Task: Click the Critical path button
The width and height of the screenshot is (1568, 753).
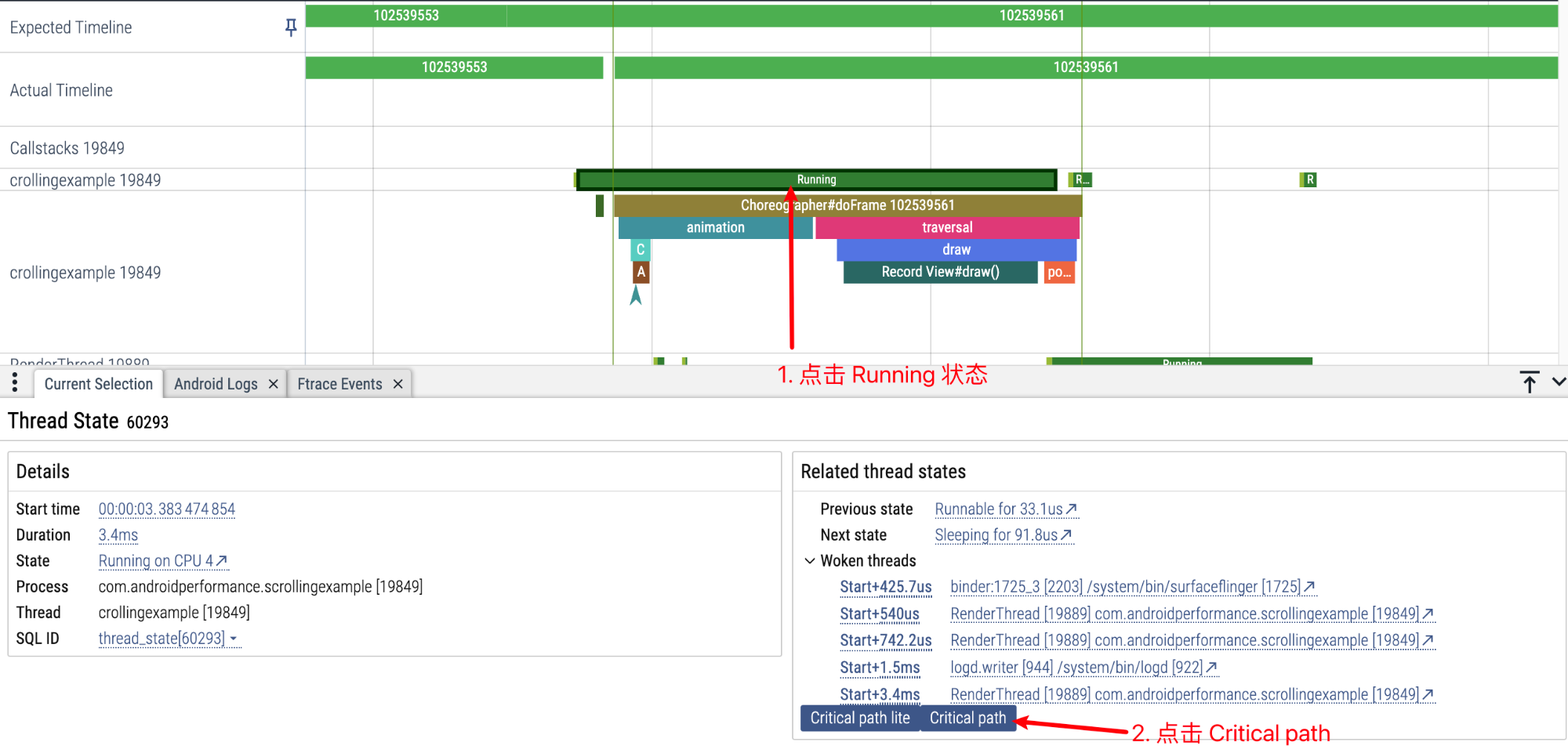Action: pyautogui.click(x=967, y=718)
